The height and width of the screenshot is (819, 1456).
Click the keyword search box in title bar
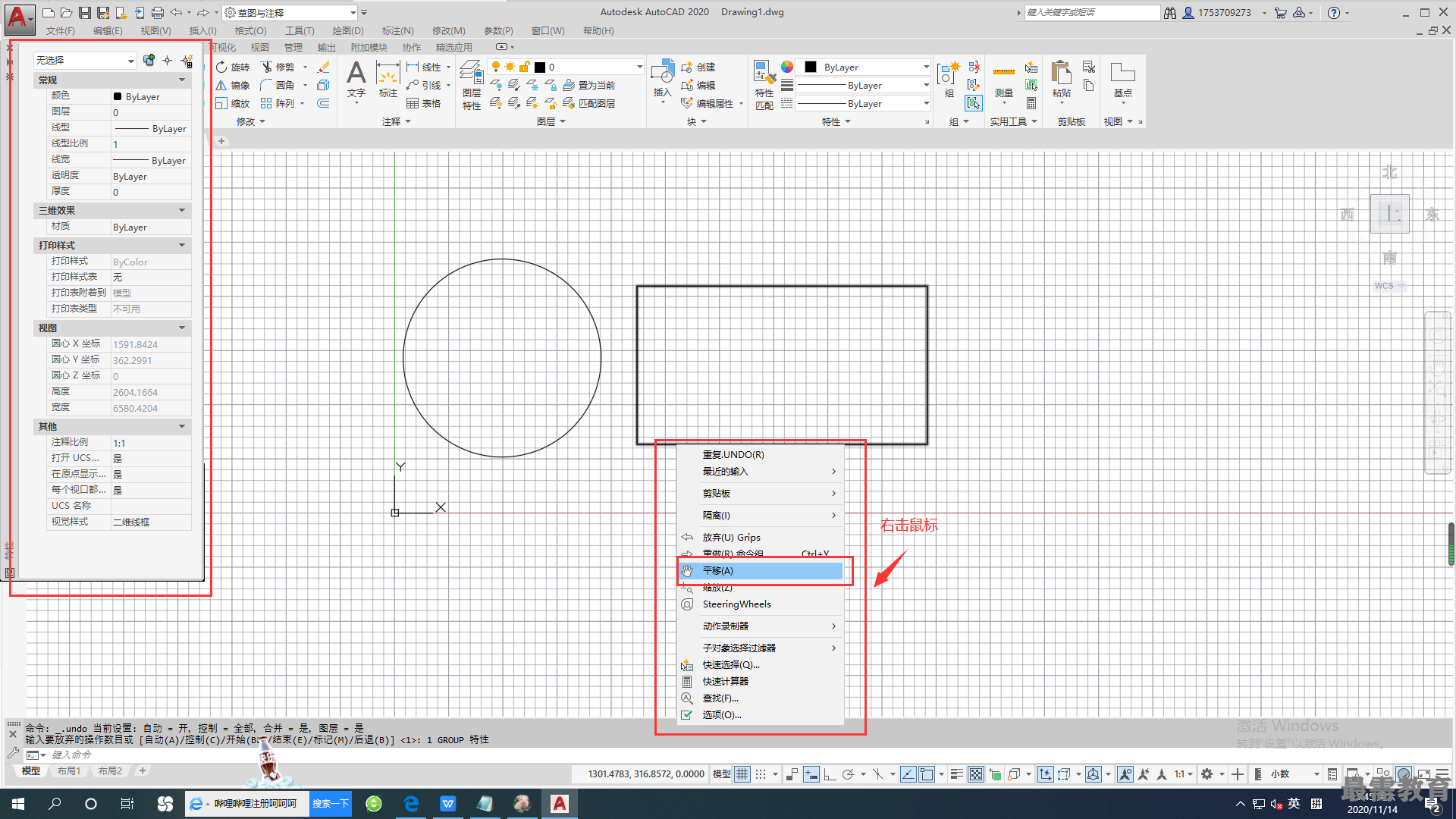1092,13
